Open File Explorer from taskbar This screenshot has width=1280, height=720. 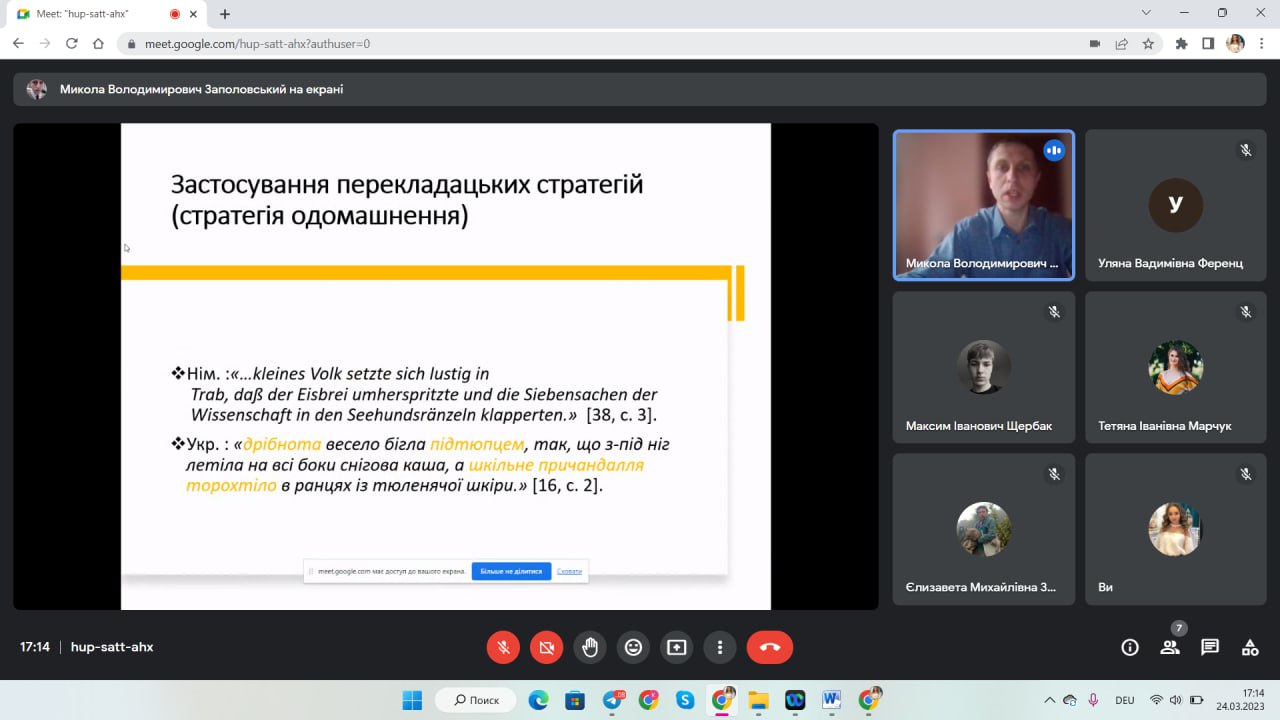click(758, 700)
